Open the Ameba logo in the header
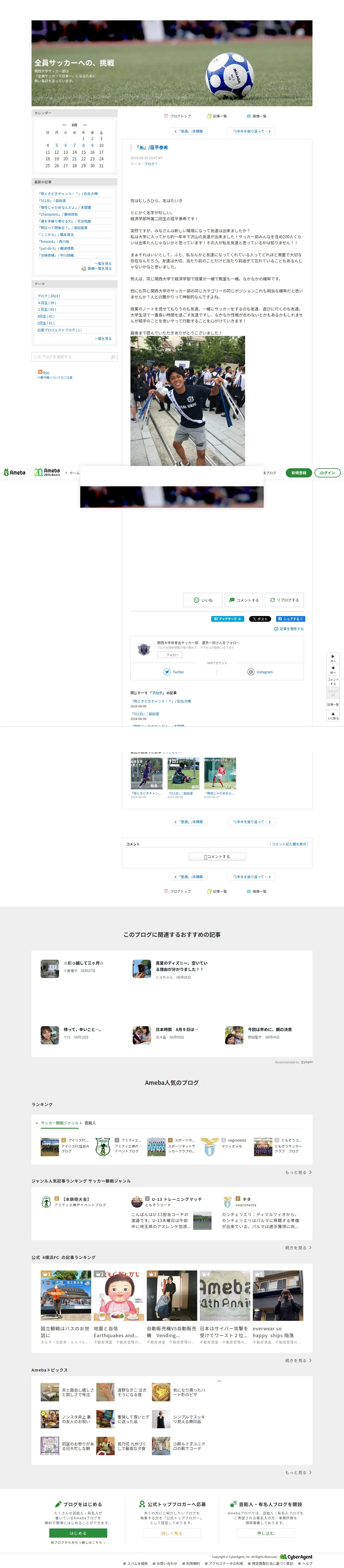The image size is (344, 1568). pyautogui.click(x=15, y=472)
